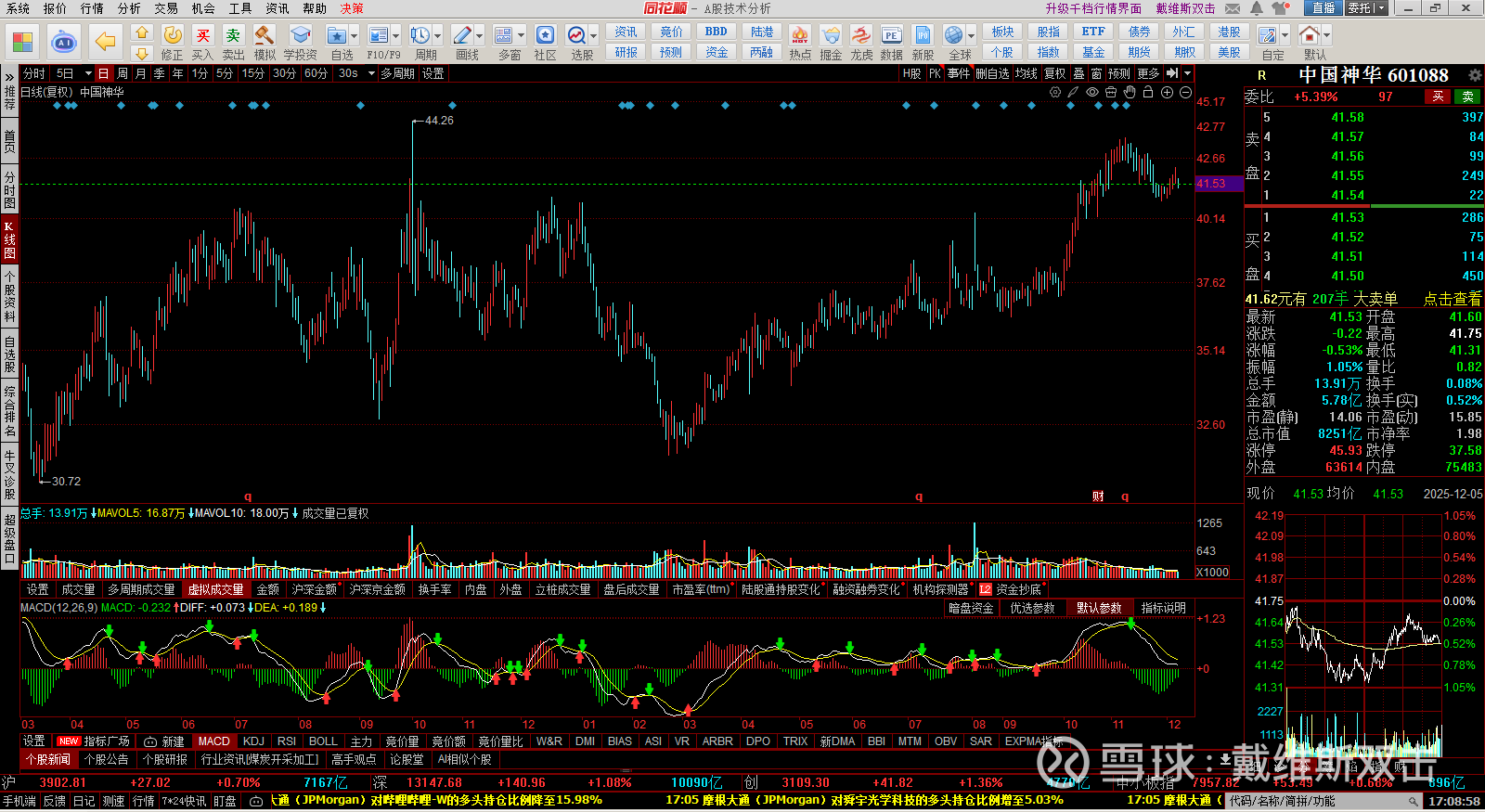Click the 设置 button in period bar
1485x812 pixels.
tap(433, 73)
